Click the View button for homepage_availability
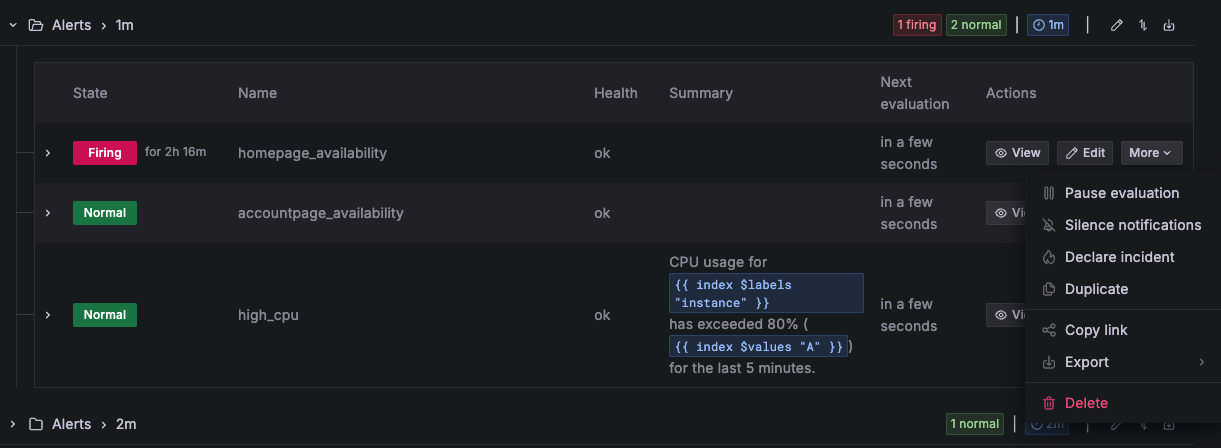This screenshot has height=448, width=1221. (1017, 153)
